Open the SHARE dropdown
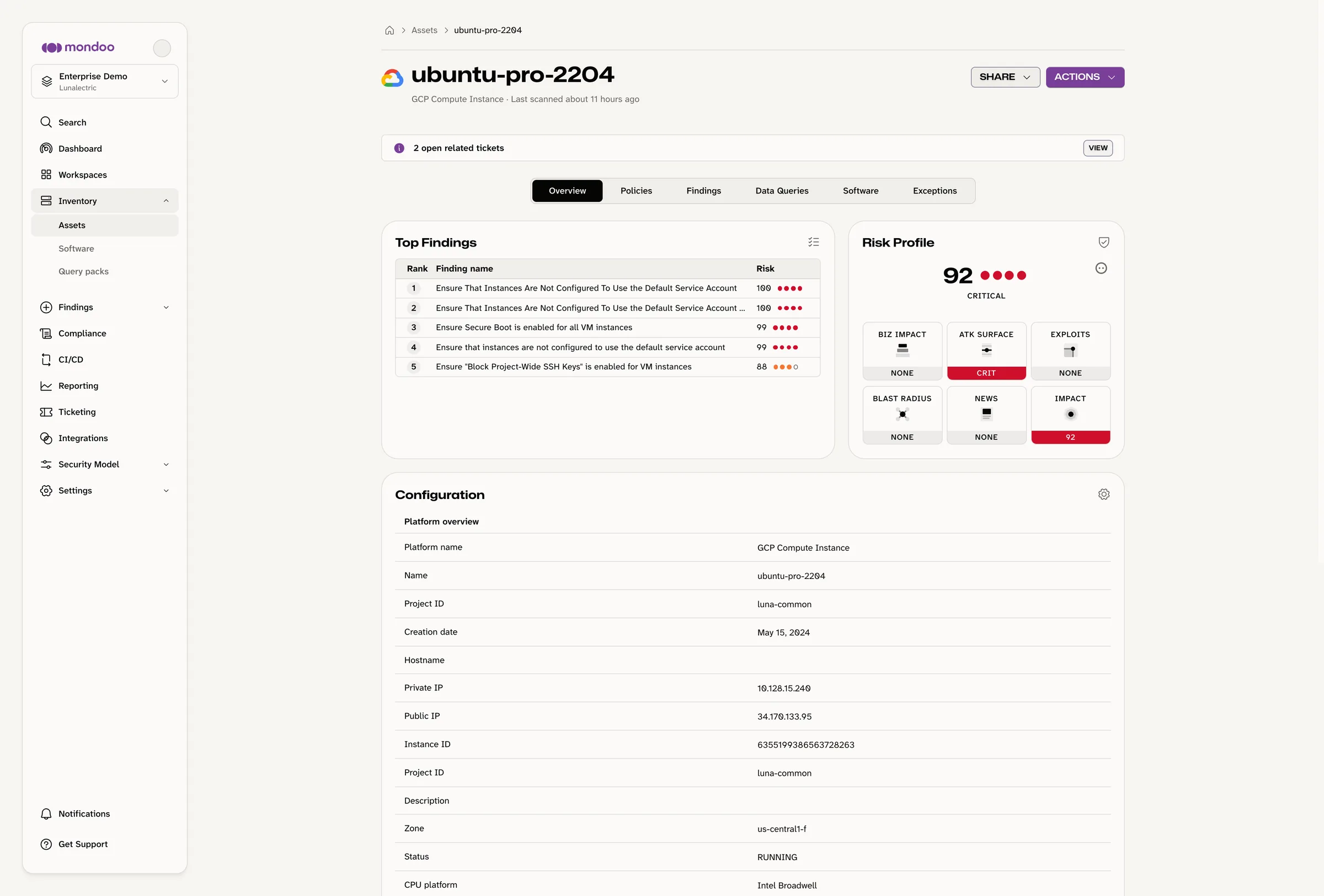Image resolution: width=1324 pixels, height=896 pixels. pyautogui.click(x=1005, y=77)
